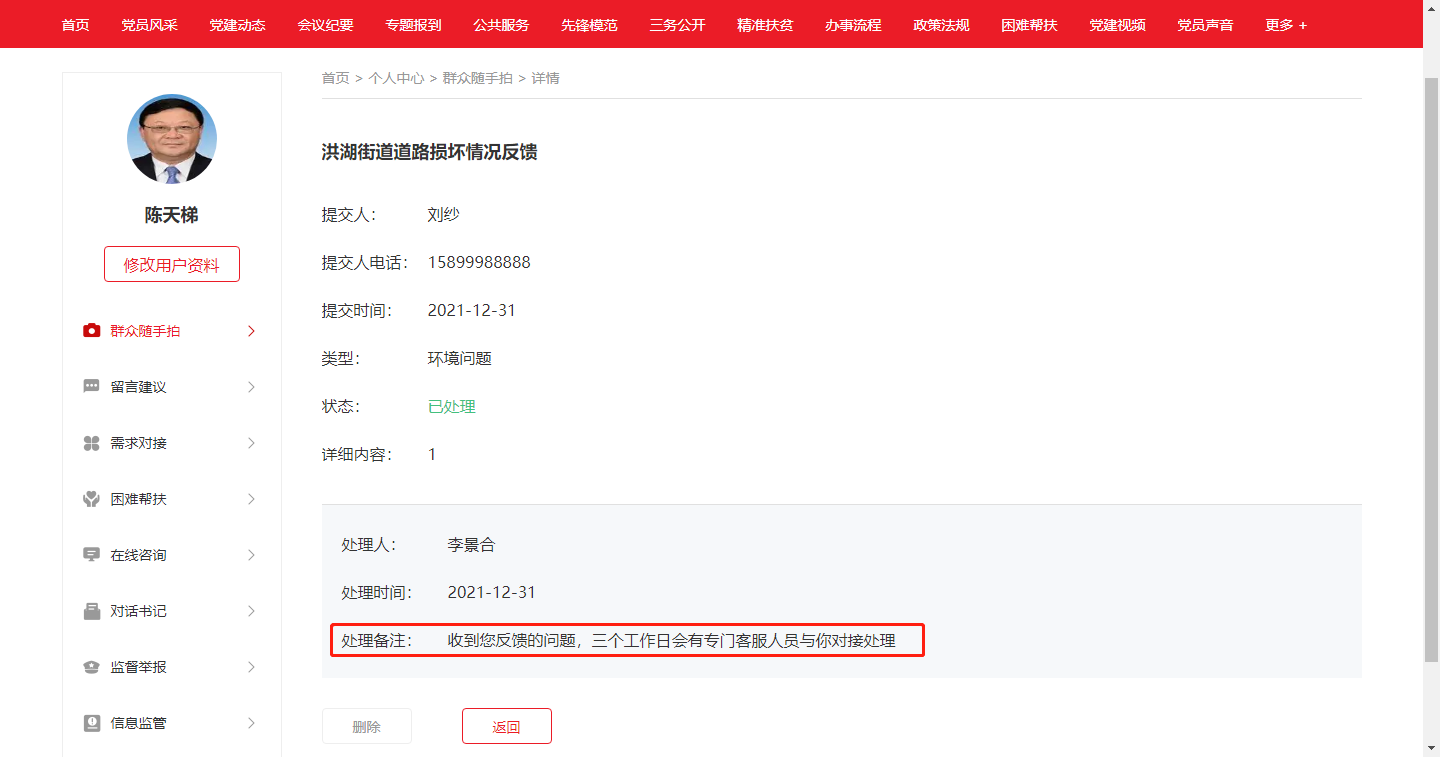
Task: Click the user profile avatar photo
Action: click(172, 139)
